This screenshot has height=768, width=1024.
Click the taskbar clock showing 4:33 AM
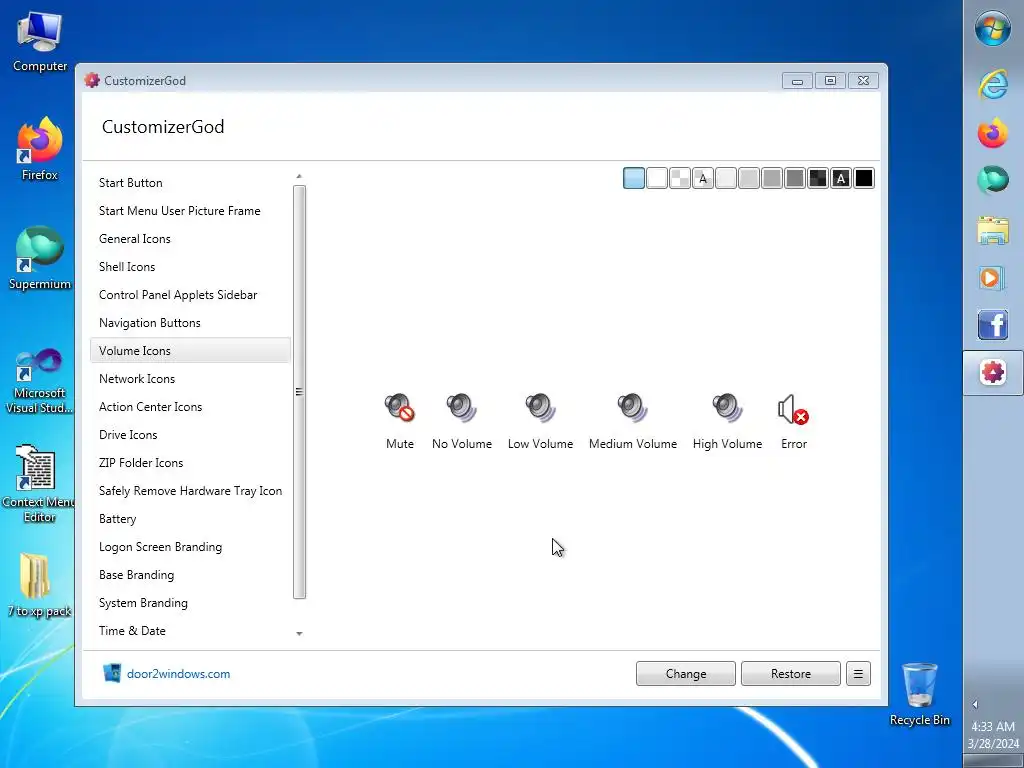click(993, 735)
